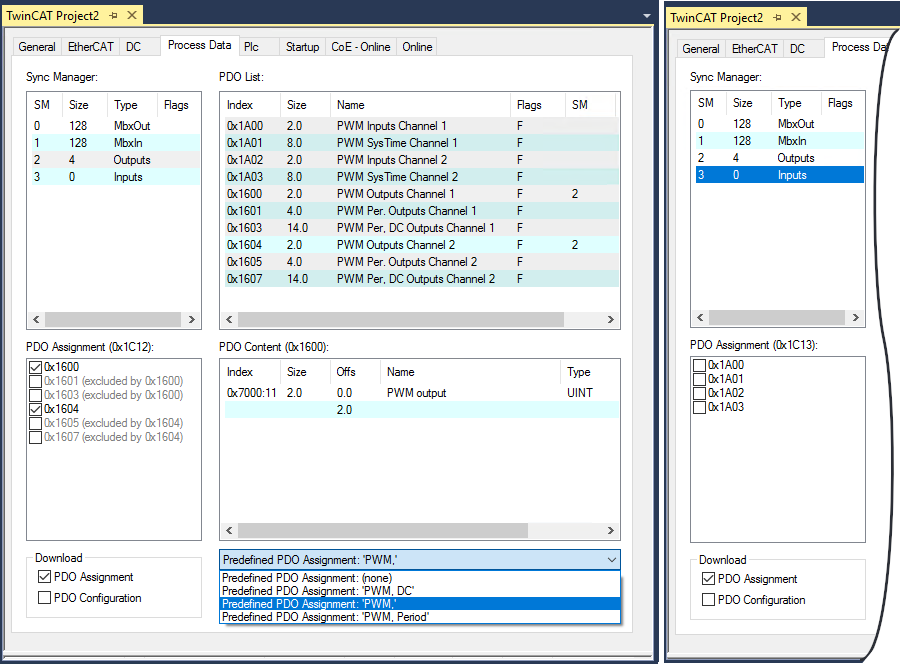Enable PDO Configuration download in right window

click(x=708, y=600)
